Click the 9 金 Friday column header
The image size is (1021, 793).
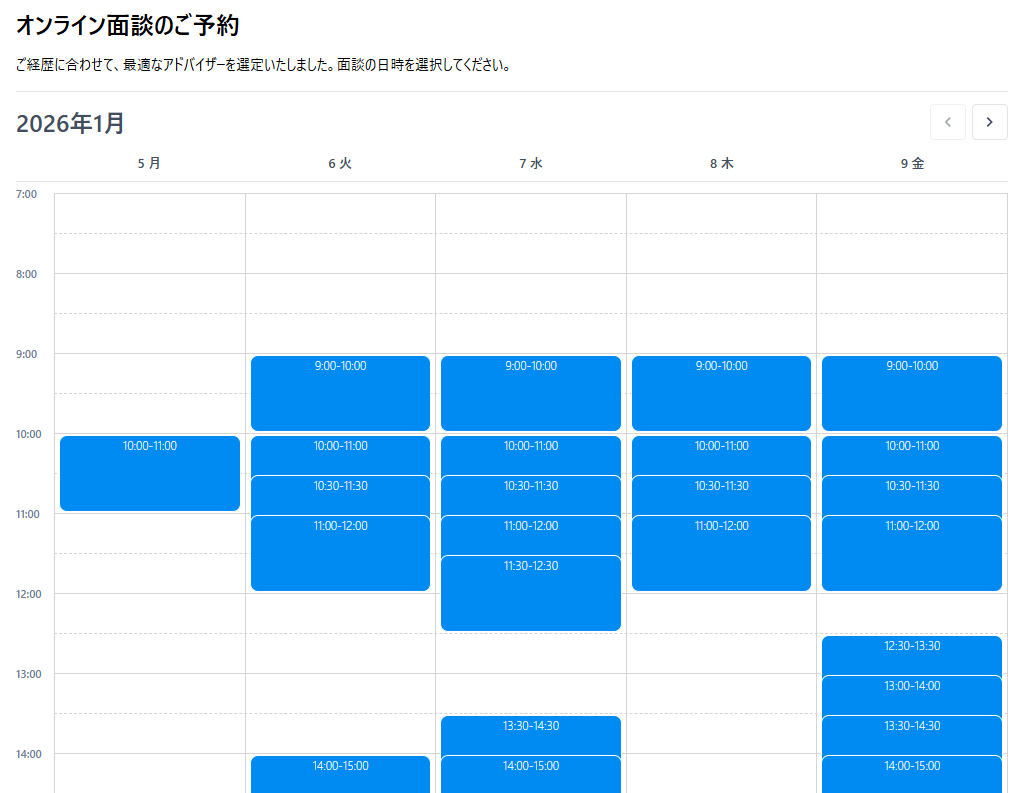coord(912,163)
